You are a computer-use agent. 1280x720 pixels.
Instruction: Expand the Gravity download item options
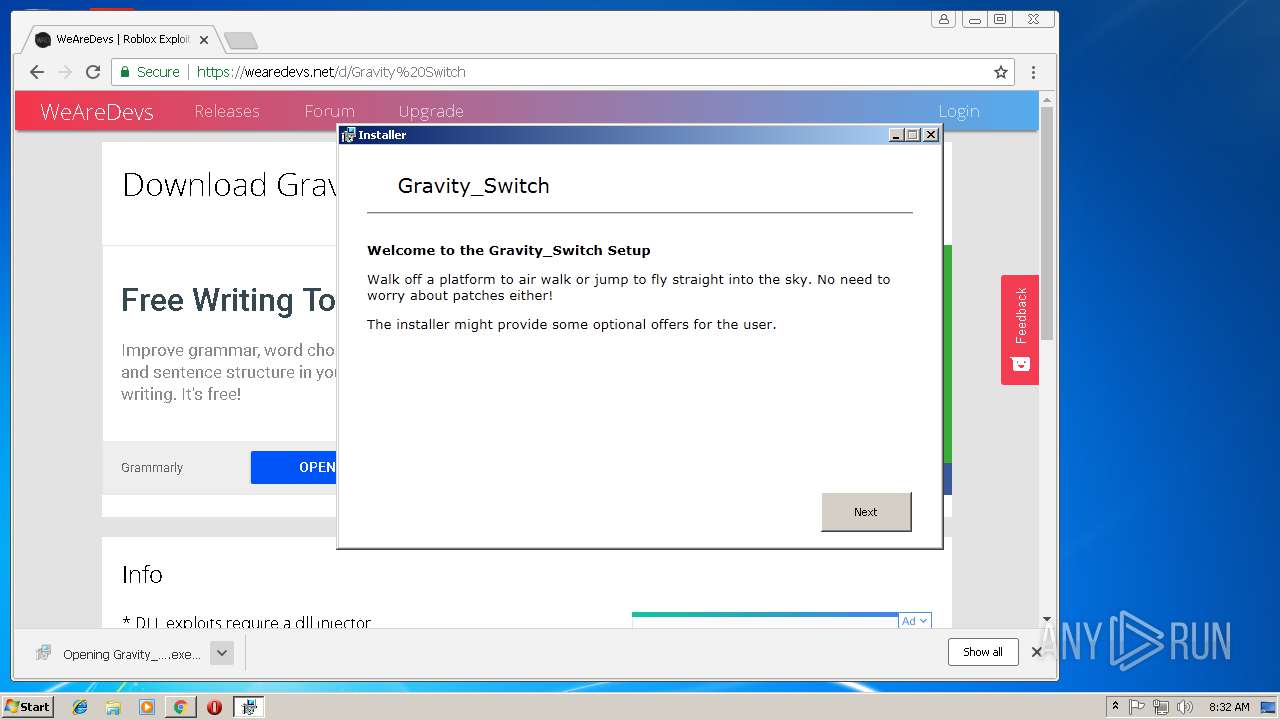(x=223, y=653)
